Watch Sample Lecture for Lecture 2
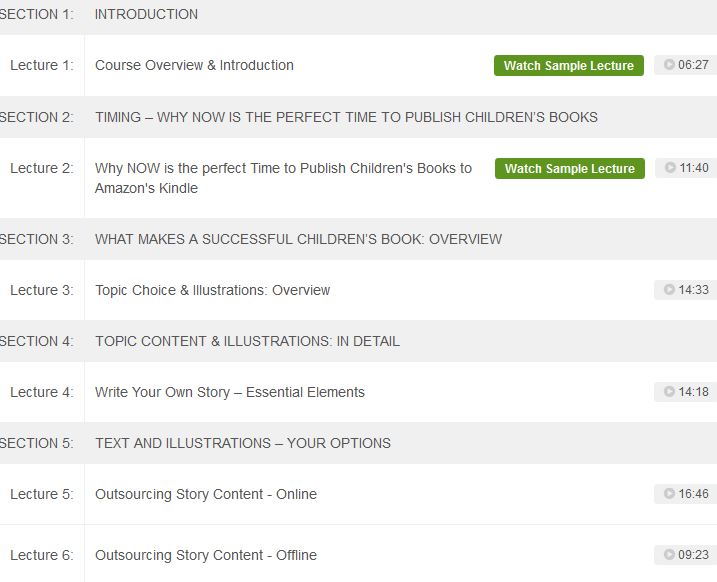Viewport: 717px width, 582px height. pyautogui.click(x=570, y=168)
